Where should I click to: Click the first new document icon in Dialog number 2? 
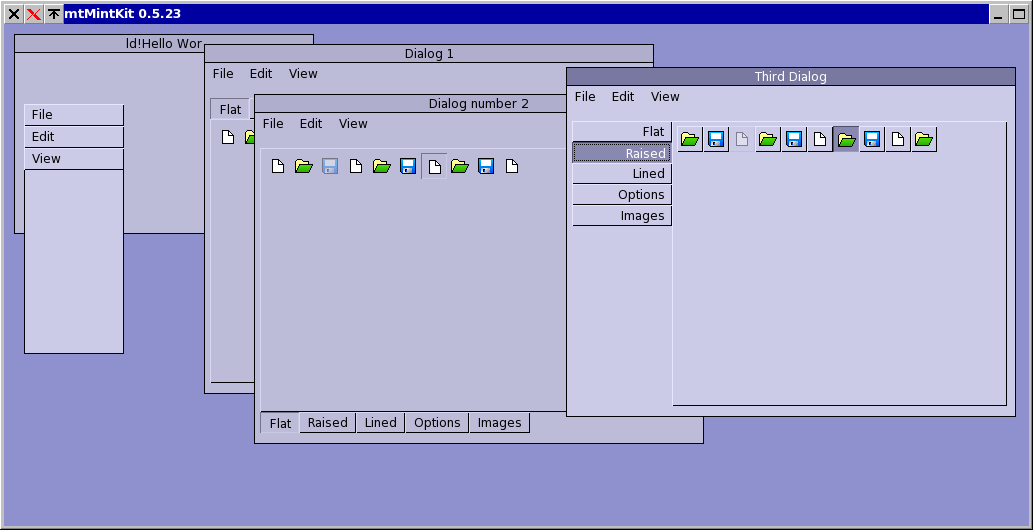coord(278,166)
